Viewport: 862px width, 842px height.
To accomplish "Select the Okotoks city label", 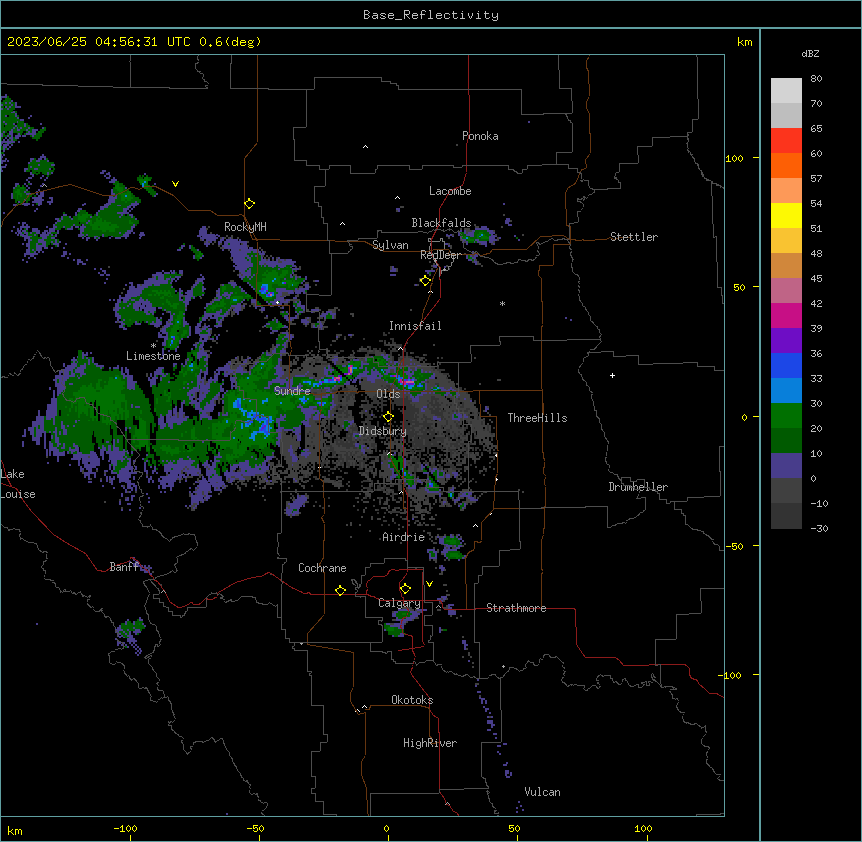I will click(412, 700).
